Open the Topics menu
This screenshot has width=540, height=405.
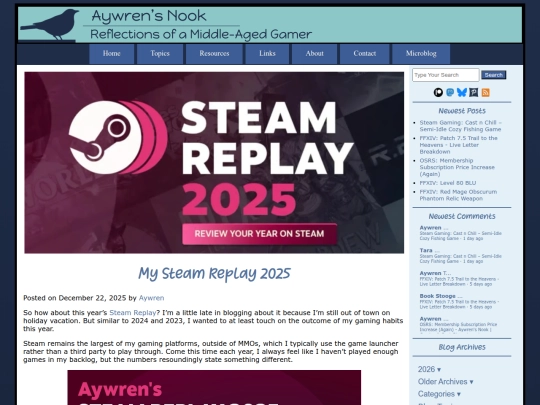(x=160, y=54)
